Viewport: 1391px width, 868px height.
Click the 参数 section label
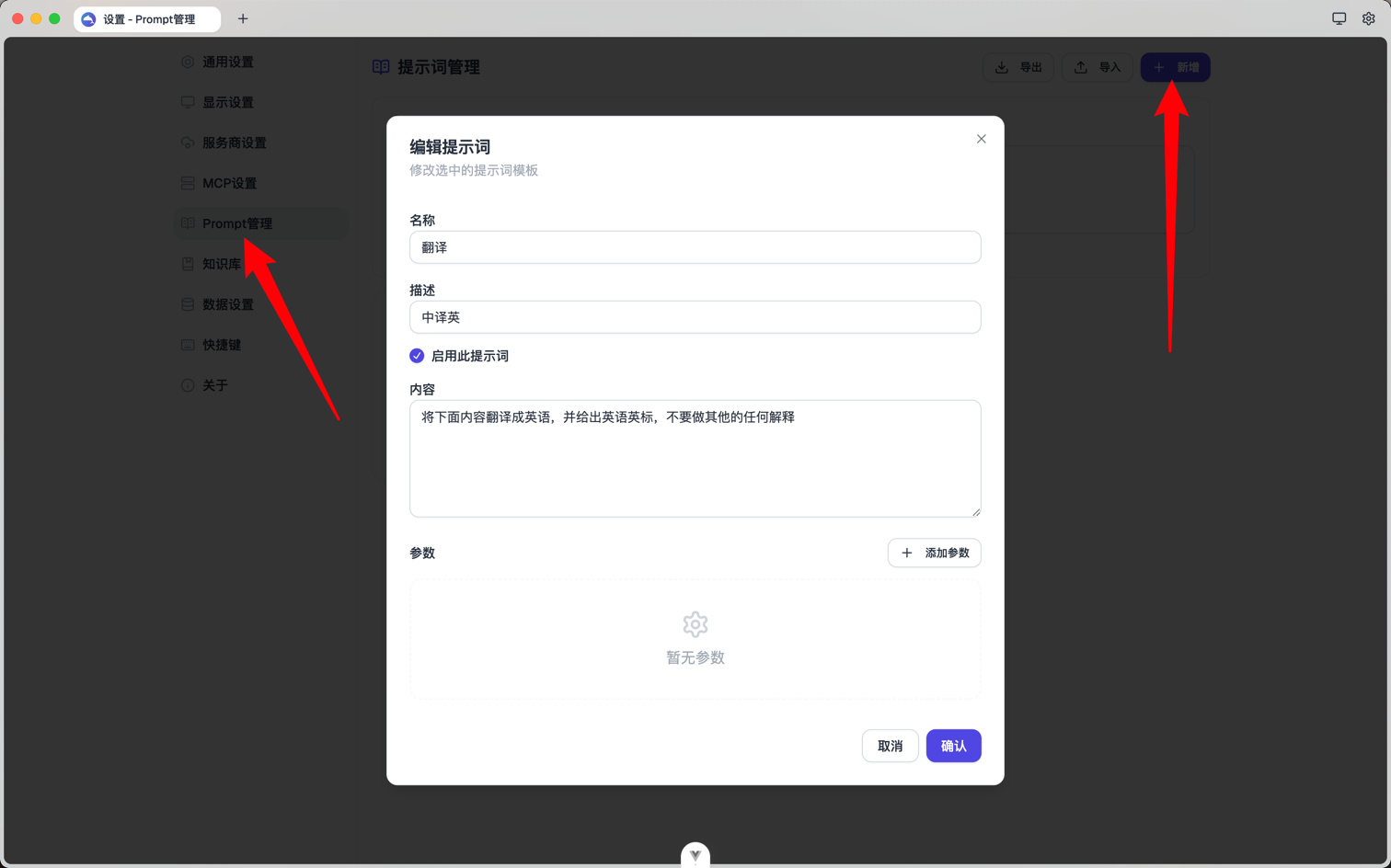422,553
